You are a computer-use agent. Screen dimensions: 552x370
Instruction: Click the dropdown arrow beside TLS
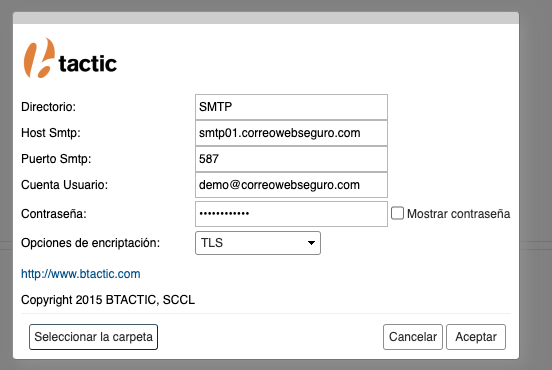point(311,243)
